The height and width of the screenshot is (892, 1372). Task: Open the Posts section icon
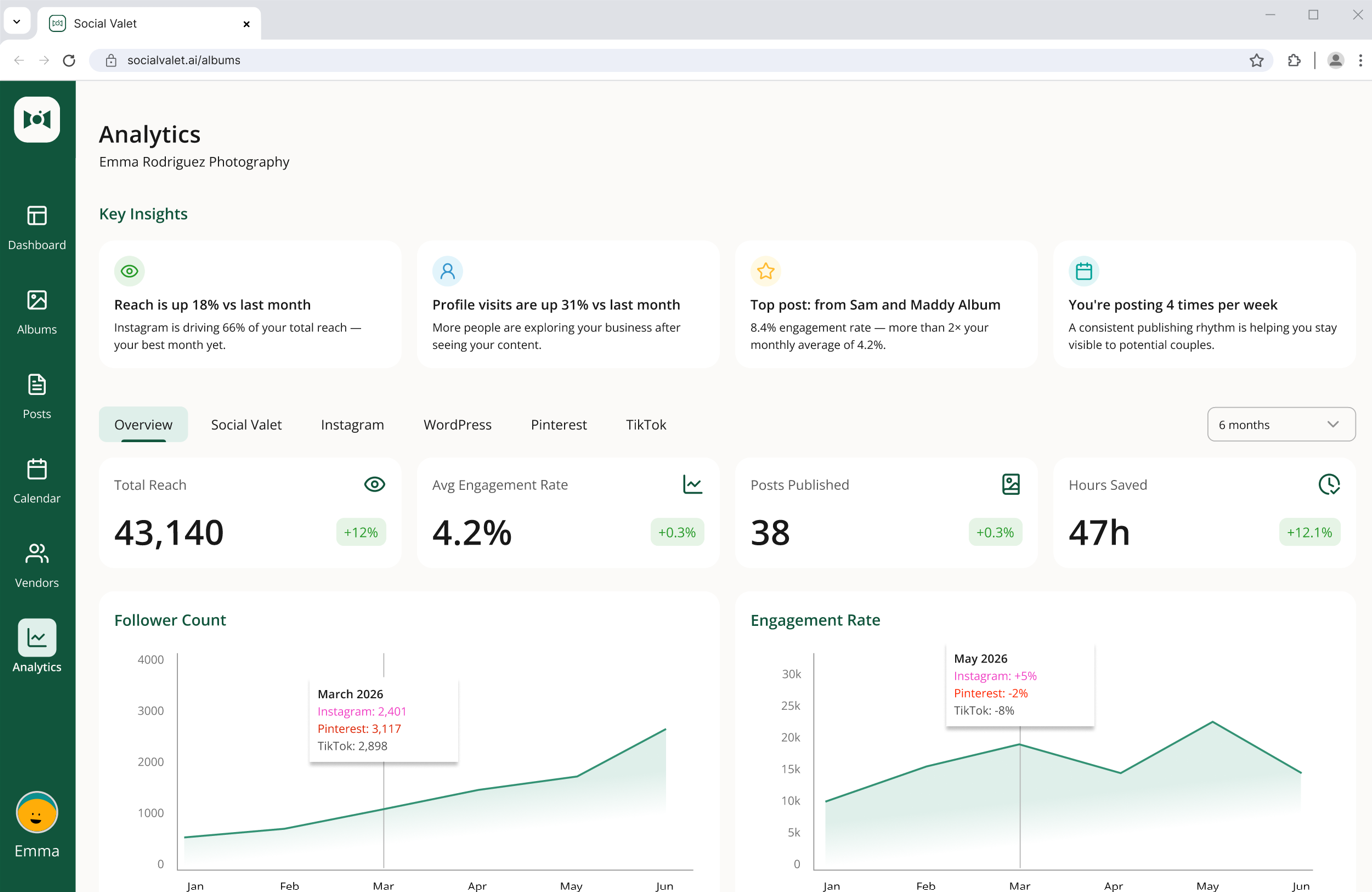(x=37, y=385)
